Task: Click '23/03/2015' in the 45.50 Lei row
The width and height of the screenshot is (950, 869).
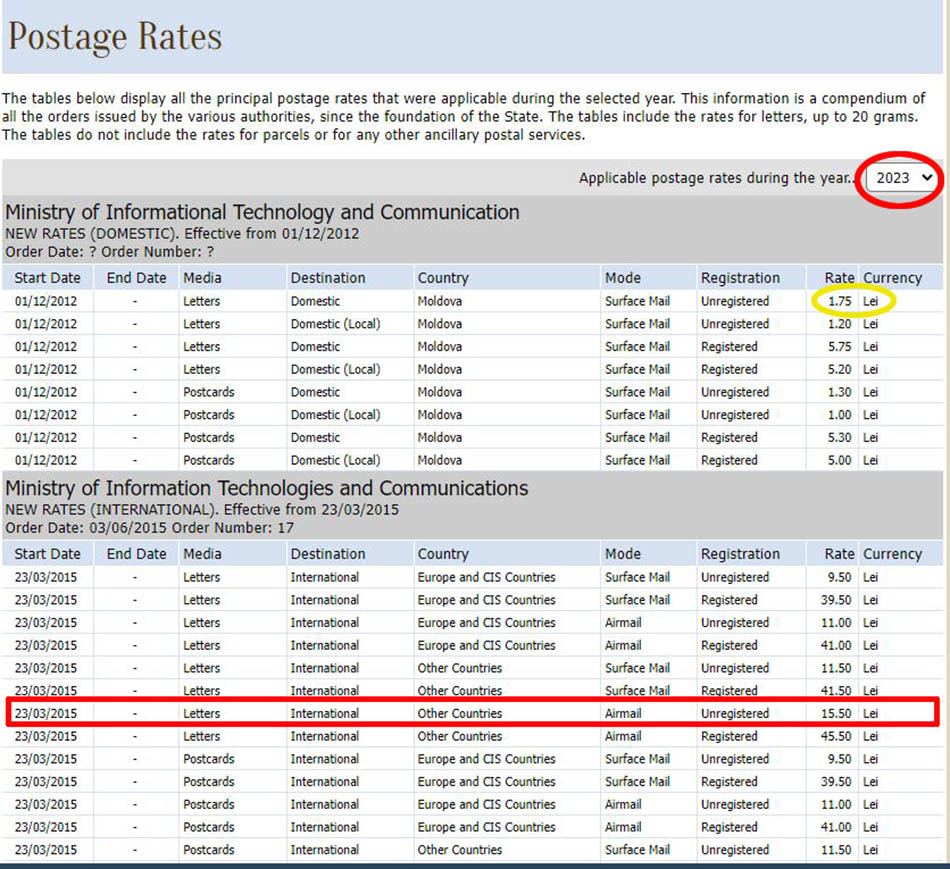Action: [x=46, y=736]
